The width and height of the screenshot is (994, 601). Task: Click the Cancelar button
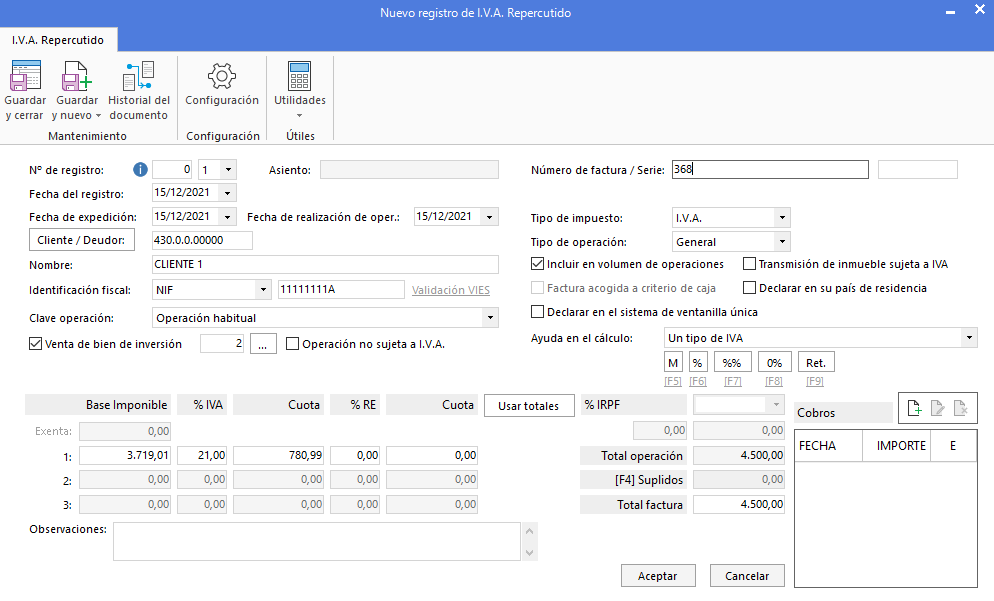747,576
